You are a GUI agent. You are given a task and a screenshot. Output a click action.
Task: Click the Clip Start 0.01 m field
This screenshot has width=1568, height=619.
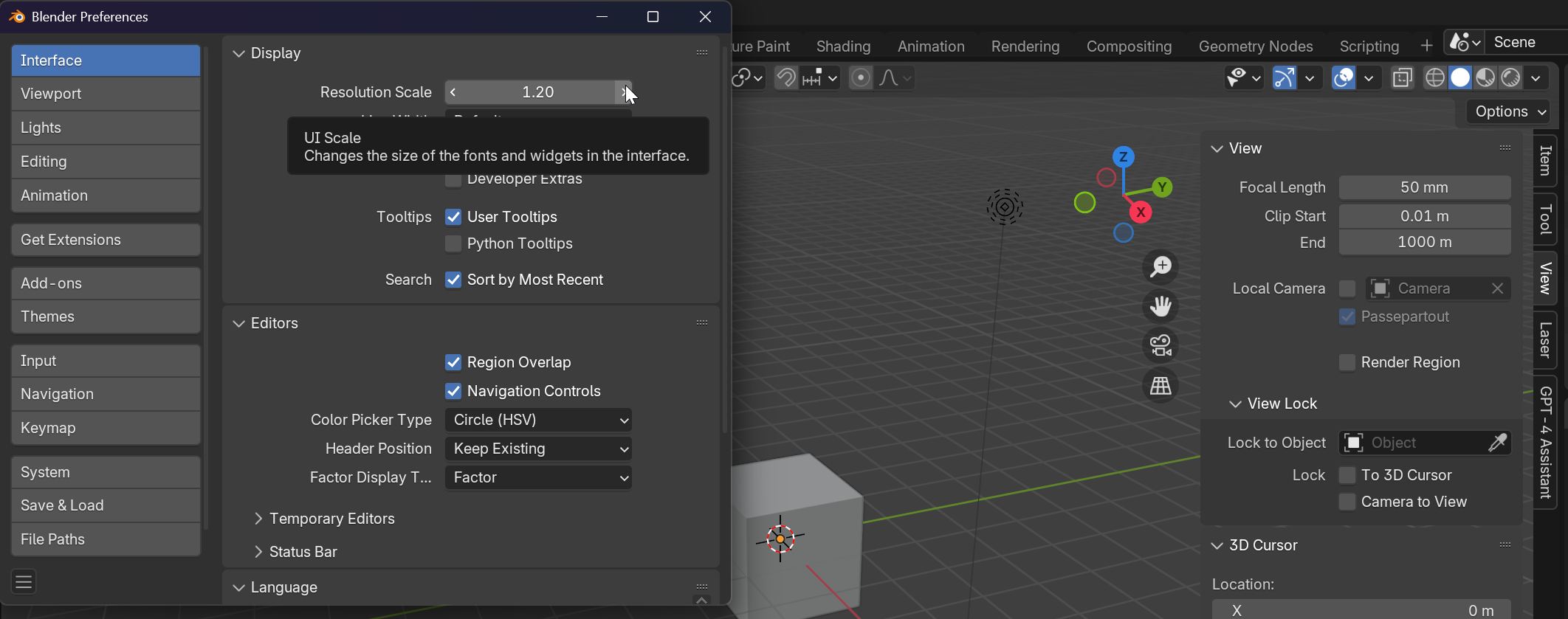[x=1425, y=216]
